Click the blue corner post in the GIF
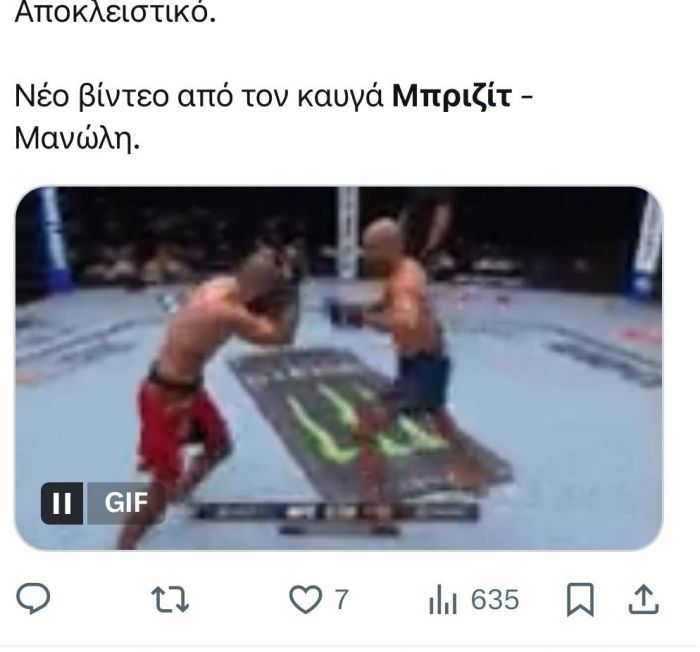Image resolution: width=700 pixels, height=652 pixels. [54, 239]
